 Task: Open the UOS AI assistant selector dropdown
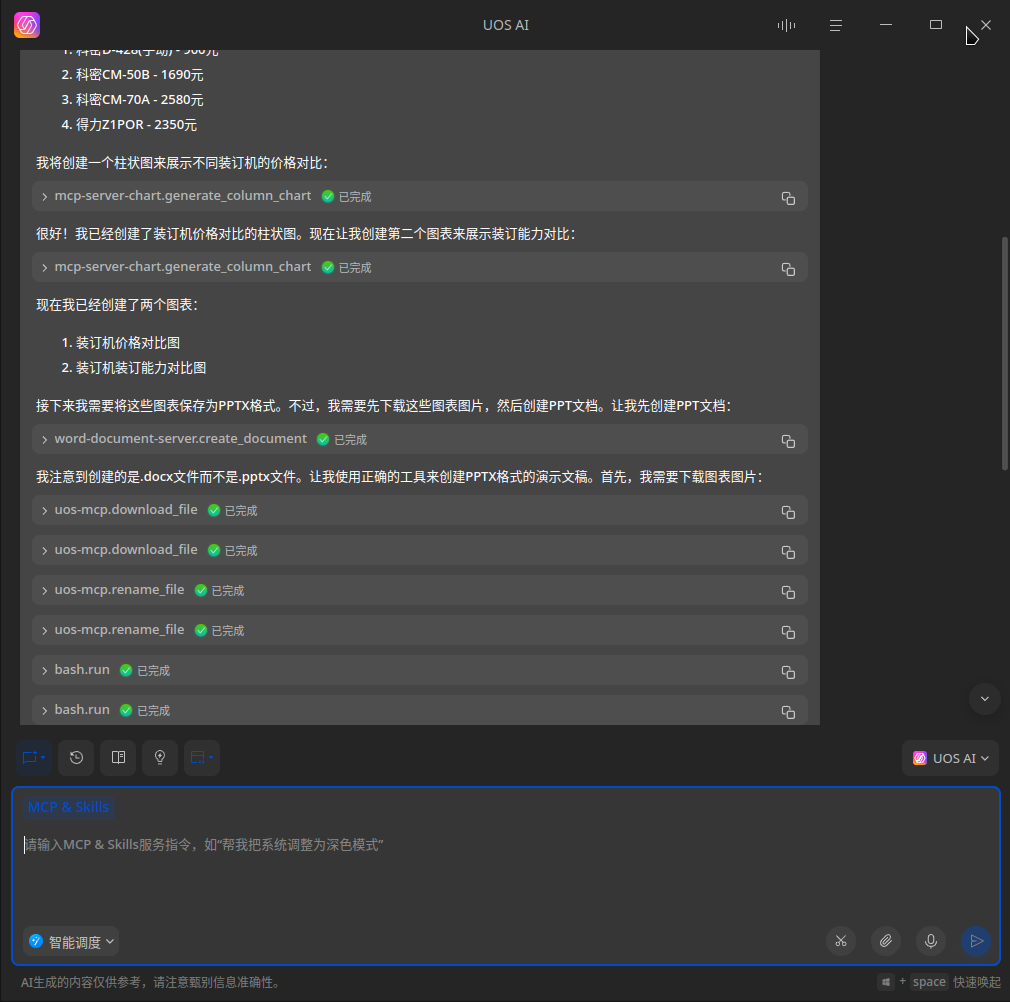[x=950, y=758]
